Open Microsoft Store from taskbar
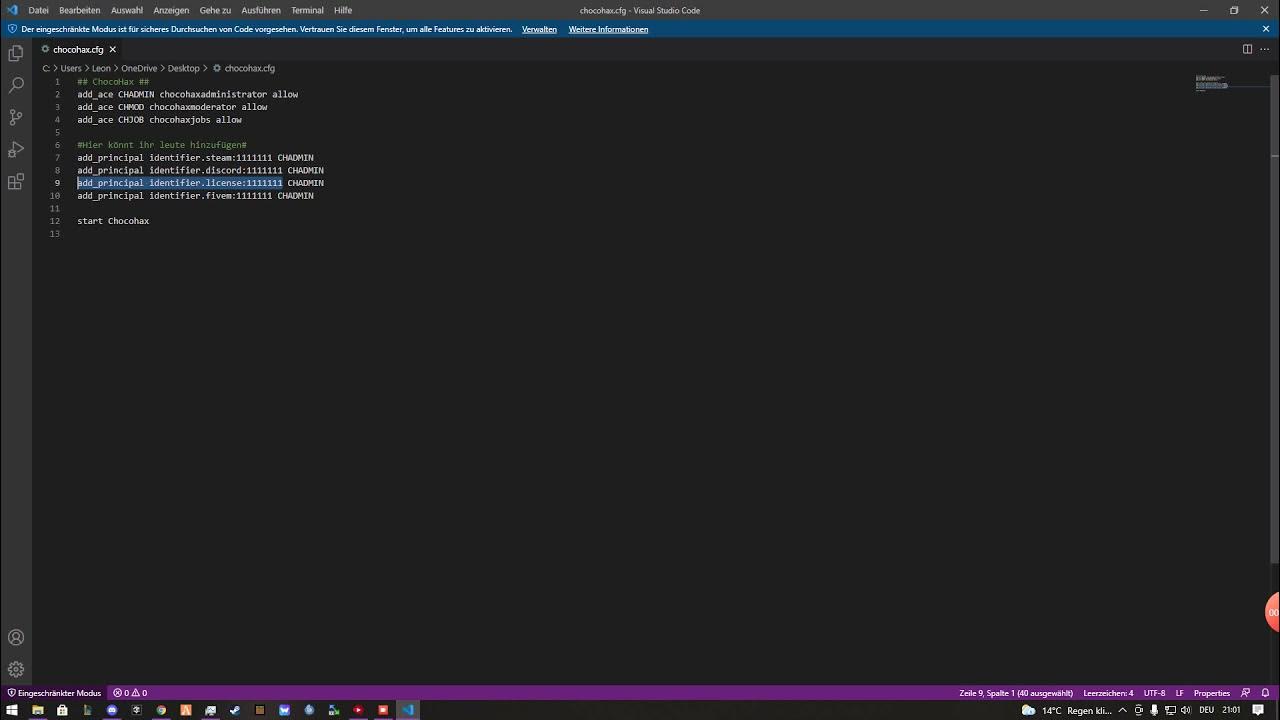This screenshot has width=1280, height=720. (x=62, y=710)
